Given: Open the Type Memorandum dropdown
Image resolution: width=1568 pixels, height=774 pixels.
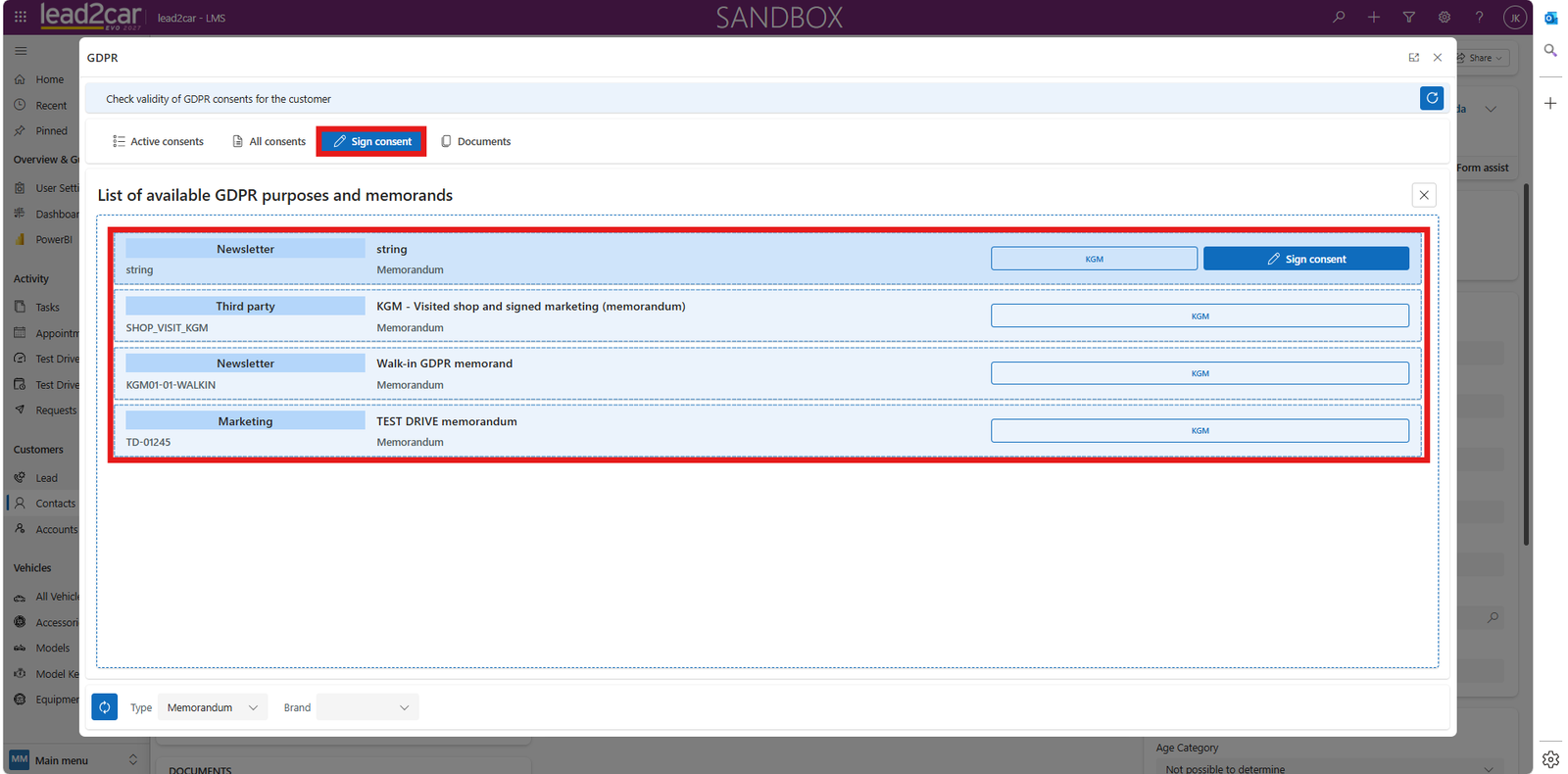Looking at the screenshot, I should [212, 707].
